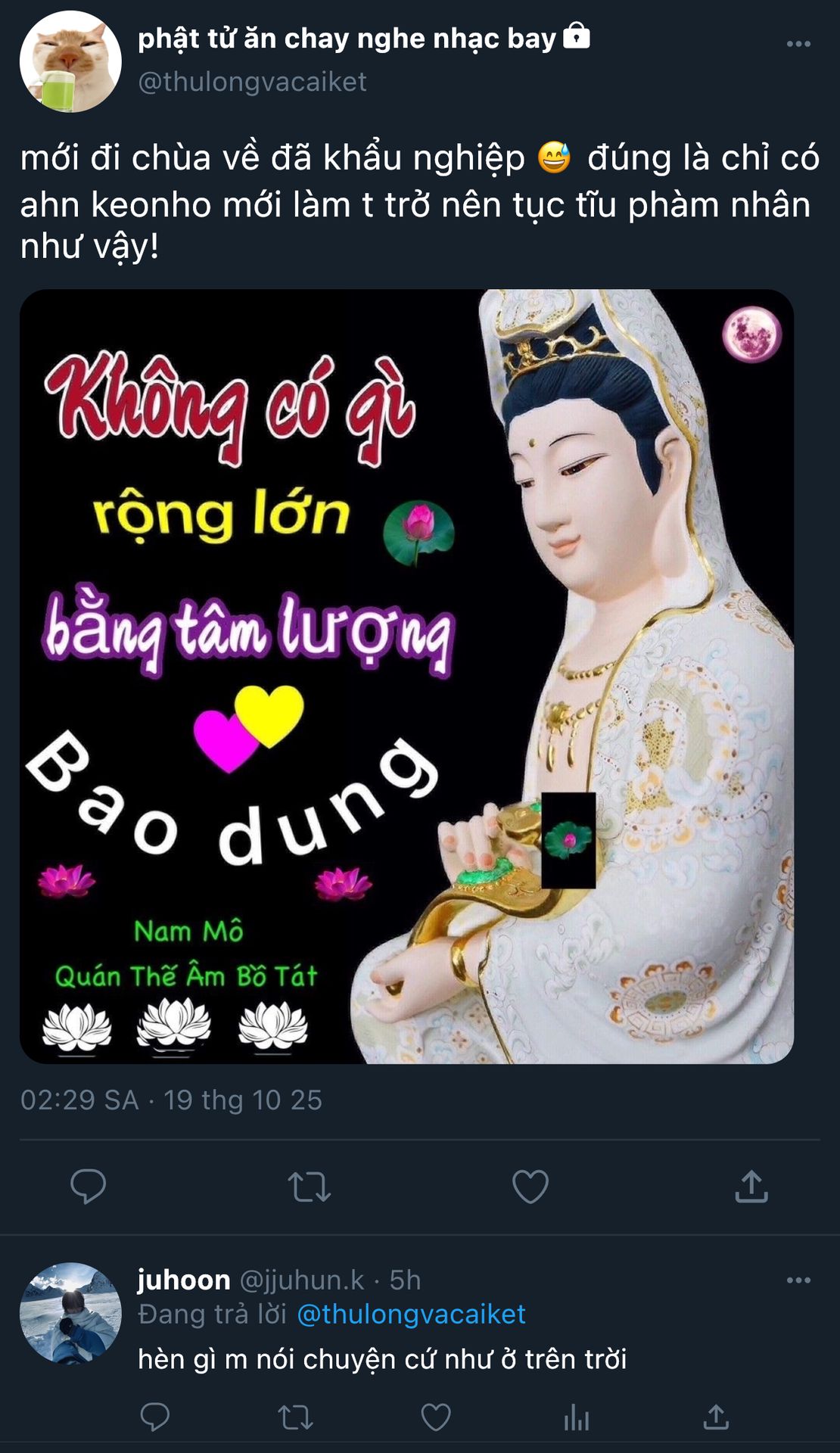The image size is (840, 1453).
Task: Open more options on juhoon's reply
Action: point(798,1280)
